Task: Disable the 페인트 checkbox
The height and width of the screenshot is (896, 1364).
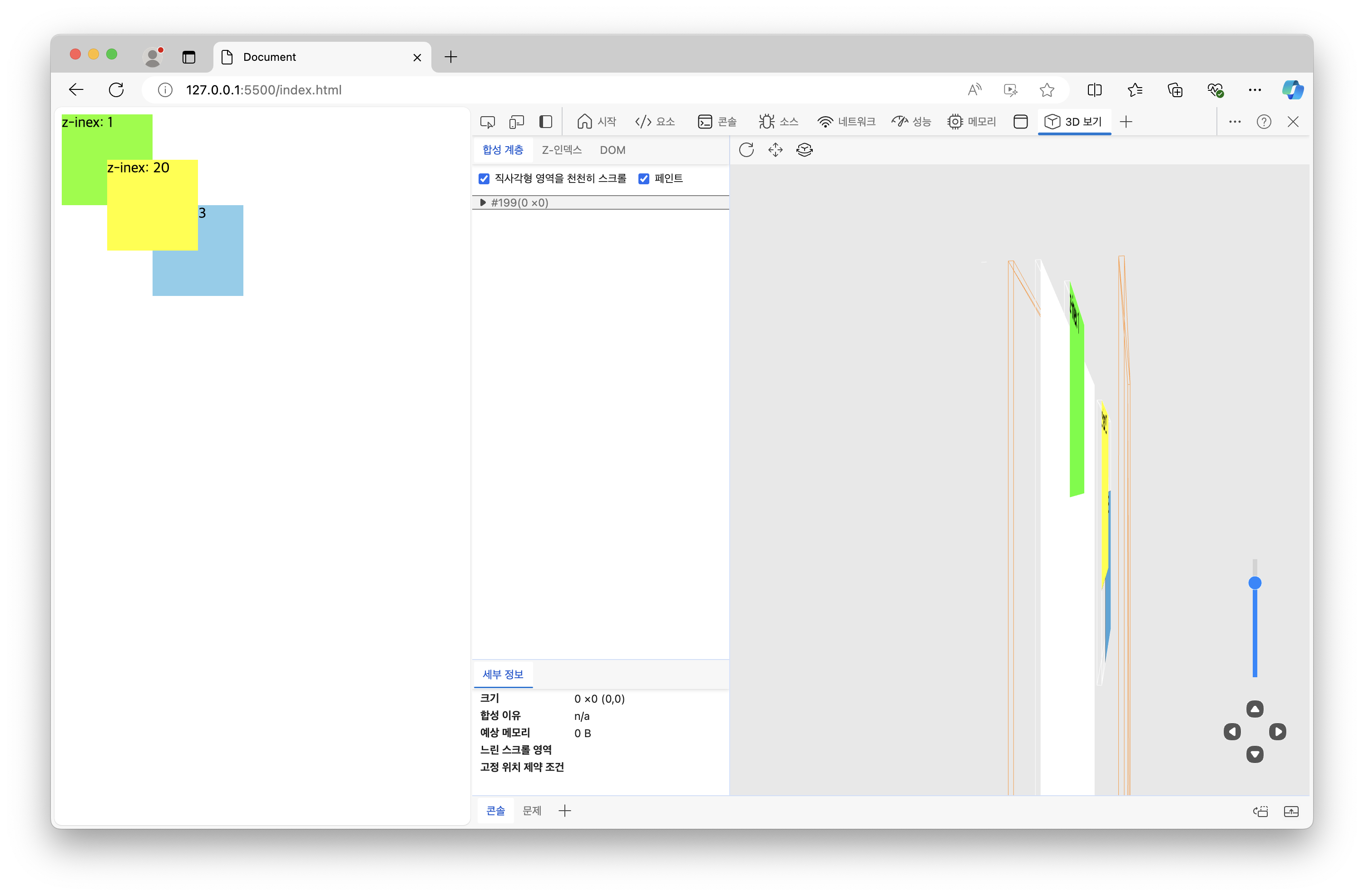Action: (x=643, y=179)
